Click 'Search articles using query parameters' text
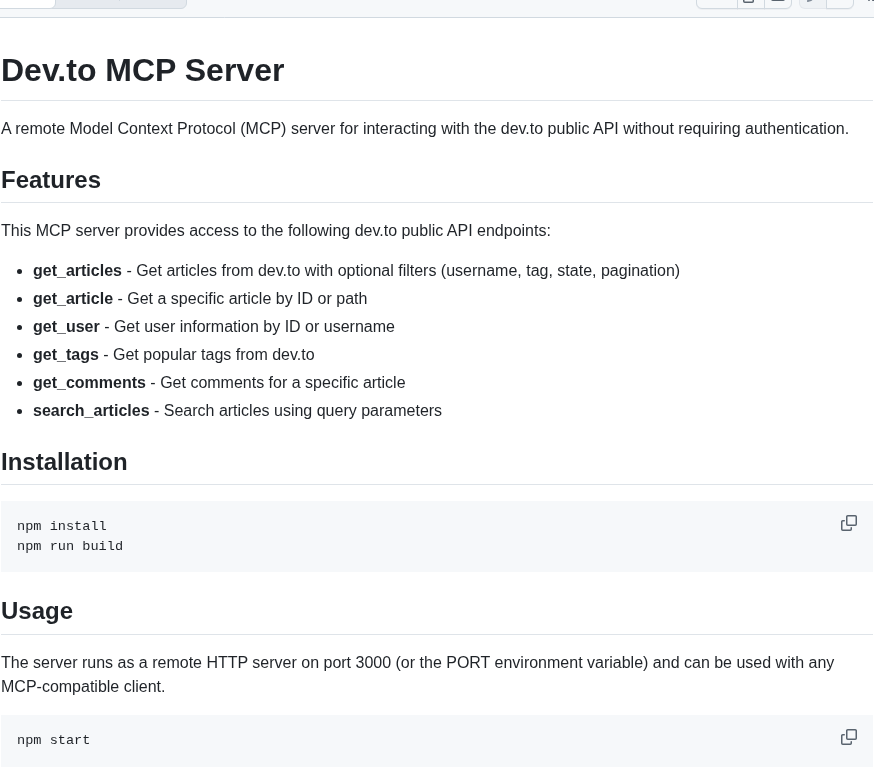874x768 pixels. 303,411
